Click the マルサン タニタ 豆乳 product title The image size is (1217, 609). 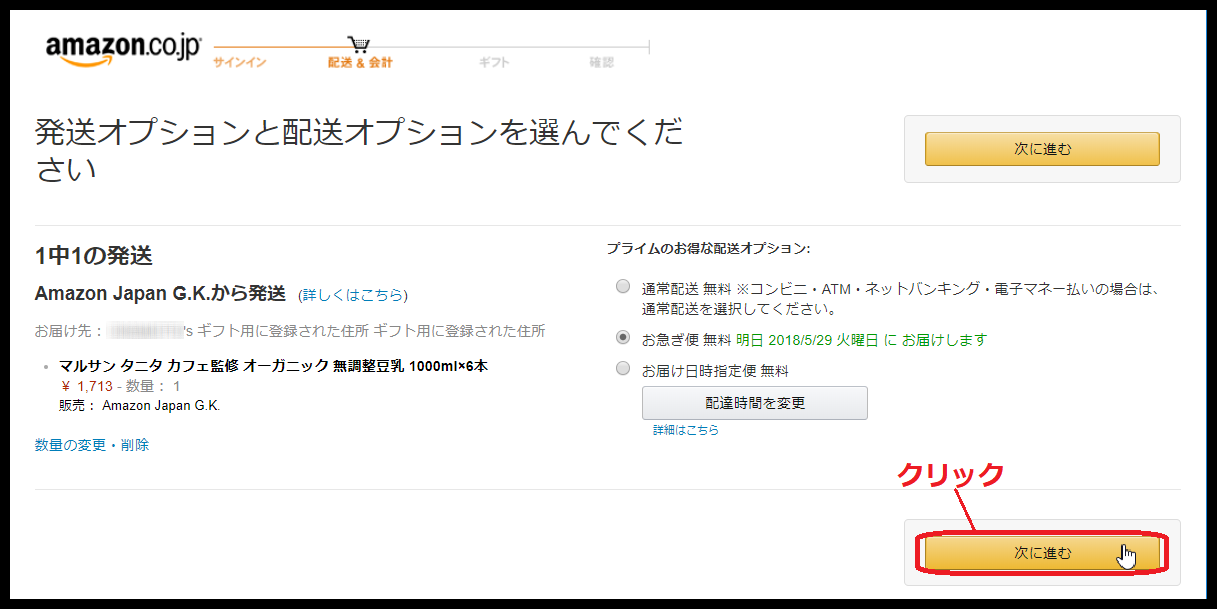(x=273, y=366)
